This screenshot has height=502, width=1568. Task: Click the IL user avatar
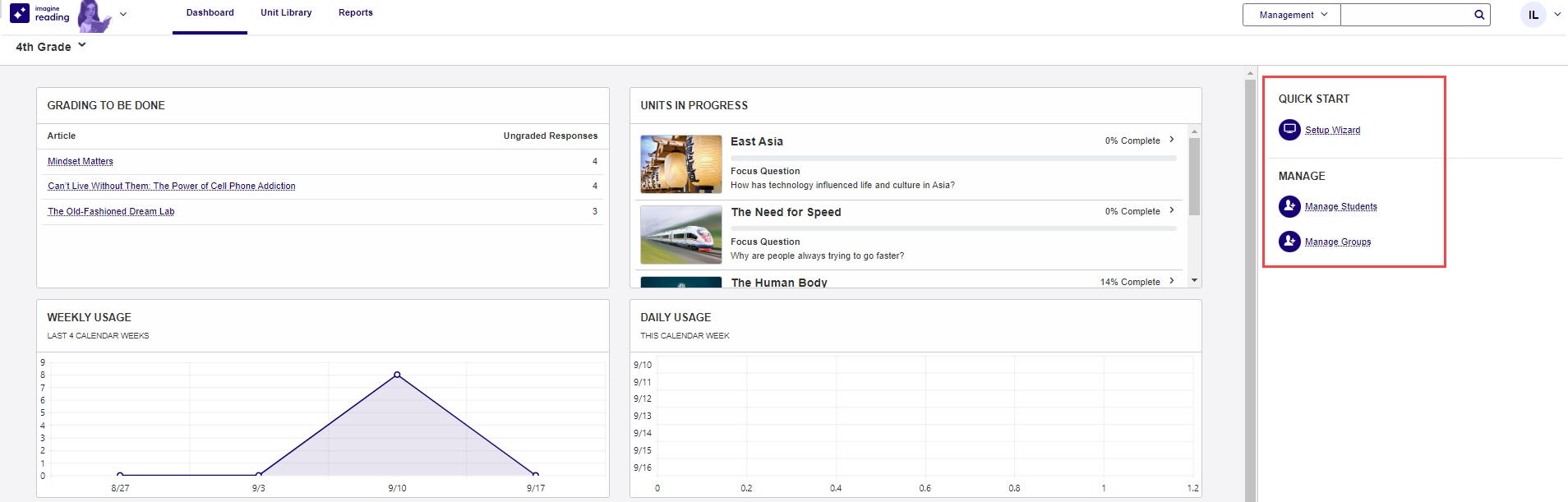click(x=1533, y=15)
